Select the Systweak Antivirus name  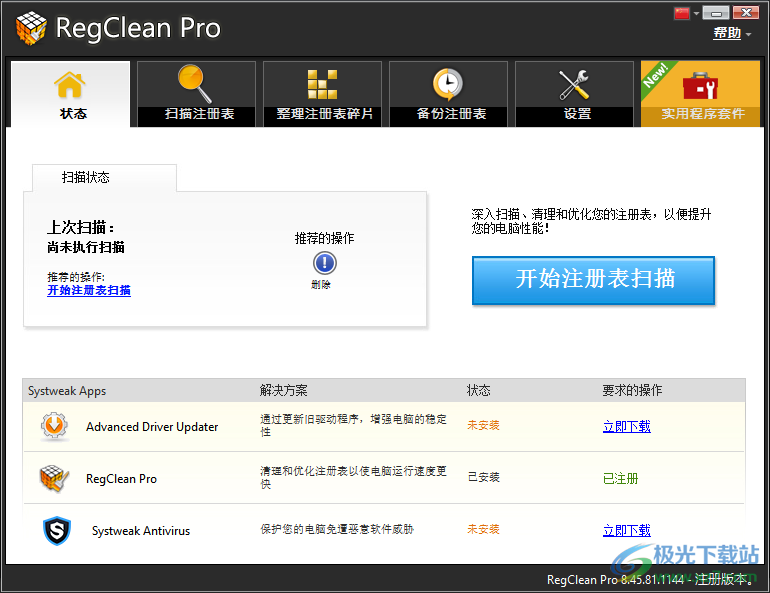141,531
